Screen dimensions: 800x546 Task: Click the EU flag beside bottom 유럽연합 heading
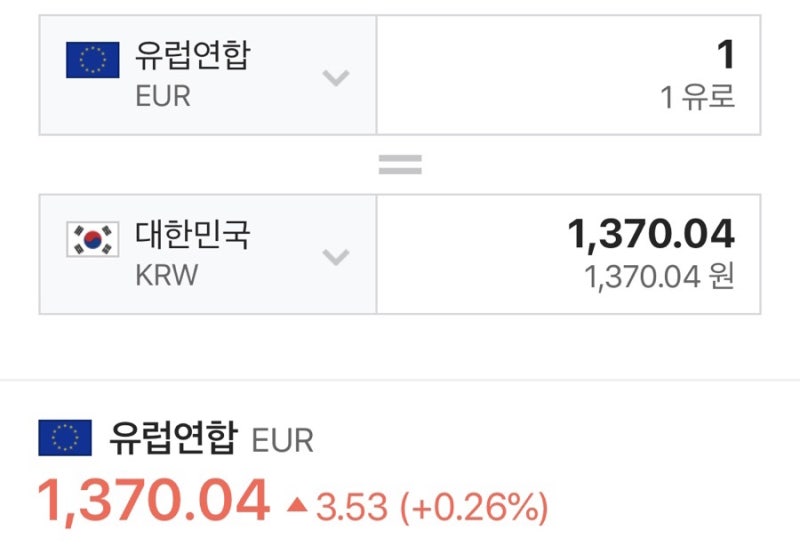pos(65,438)
